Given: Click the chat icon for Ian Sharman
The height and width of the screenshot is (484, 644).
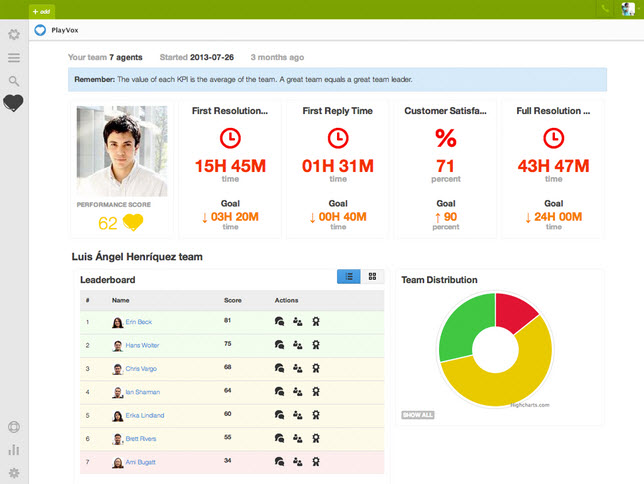Looking at the screenshot, I should pos(279,392).
